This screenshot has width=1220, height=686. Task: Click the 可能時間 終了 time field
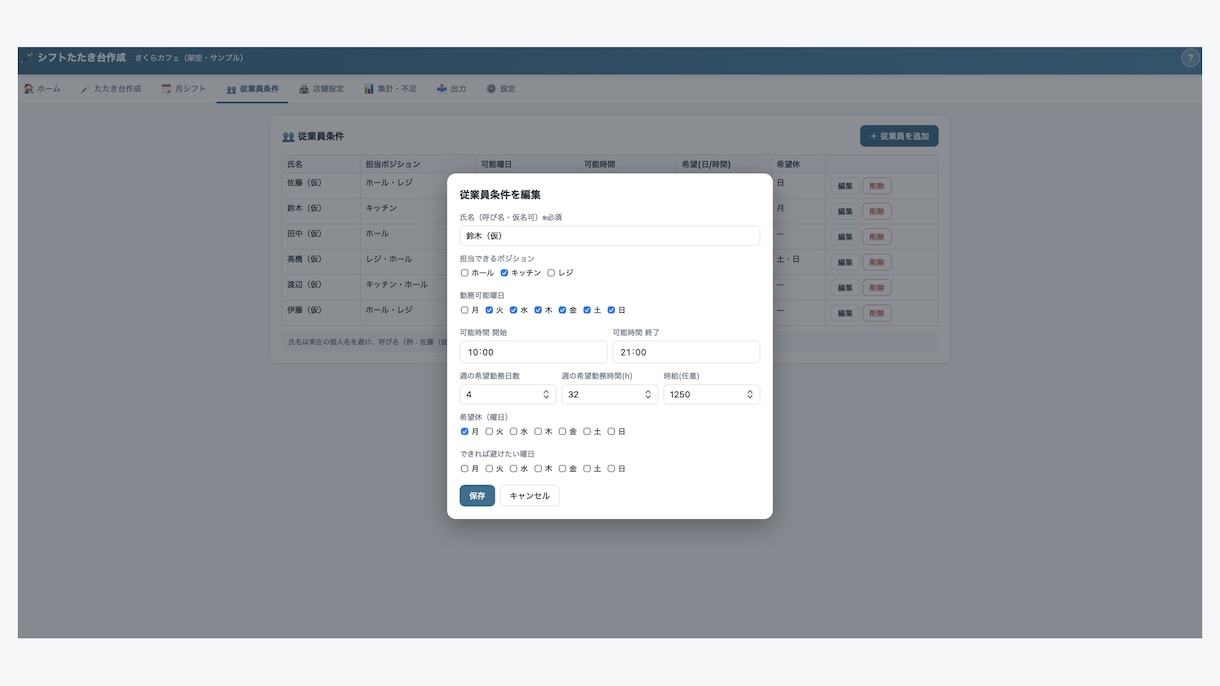point(686,352)
